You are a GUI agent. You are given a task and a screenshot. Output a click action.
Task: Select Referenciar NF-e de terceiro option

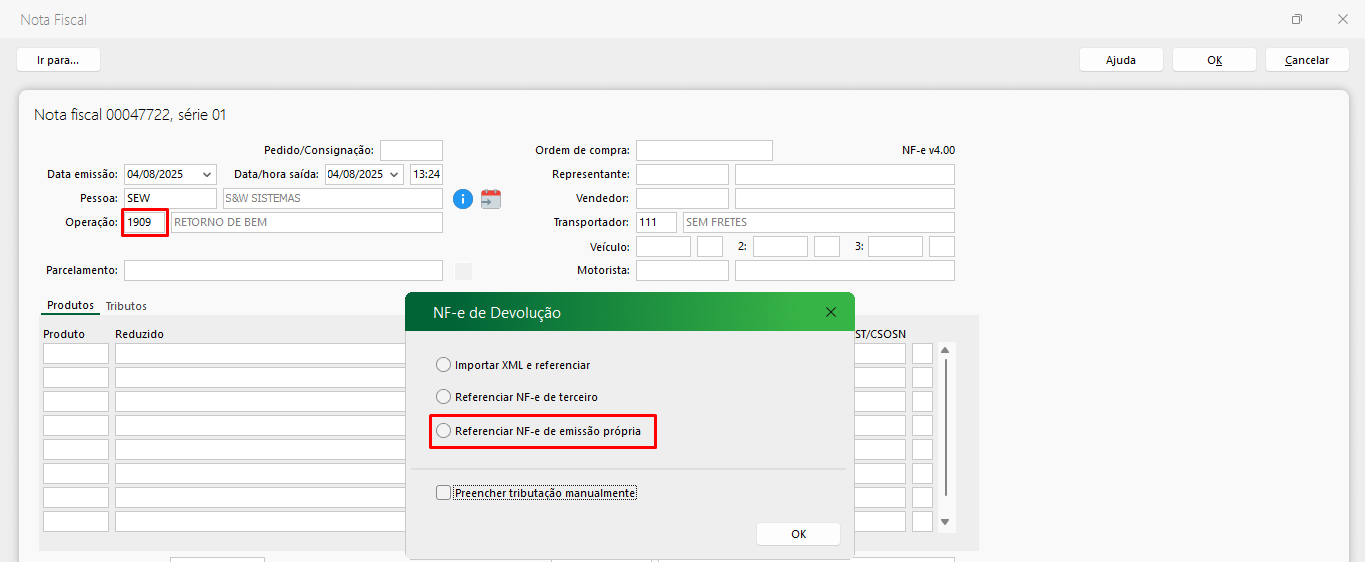[444, 397]
